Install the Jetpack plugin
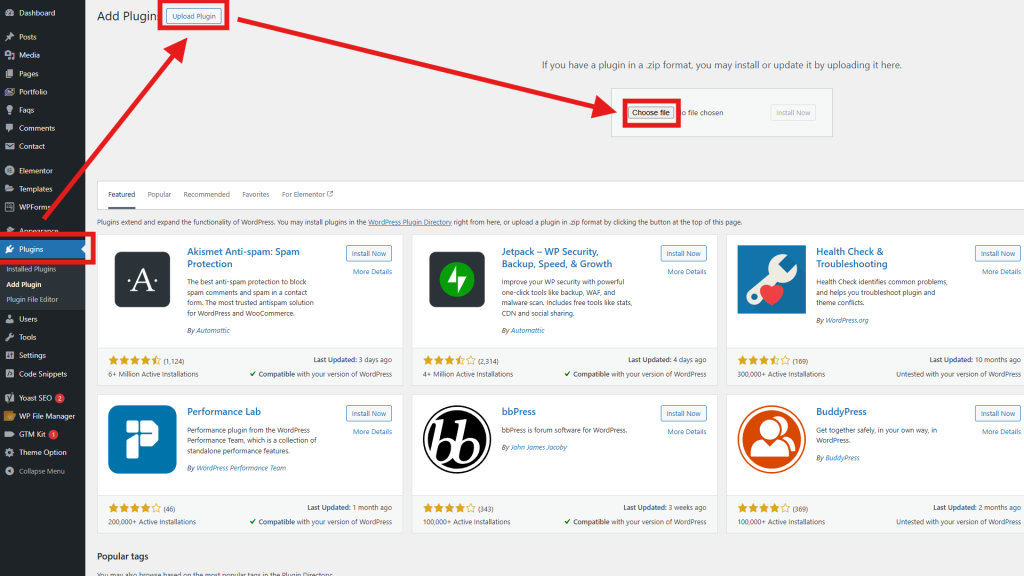 click(x=683, y=253)
